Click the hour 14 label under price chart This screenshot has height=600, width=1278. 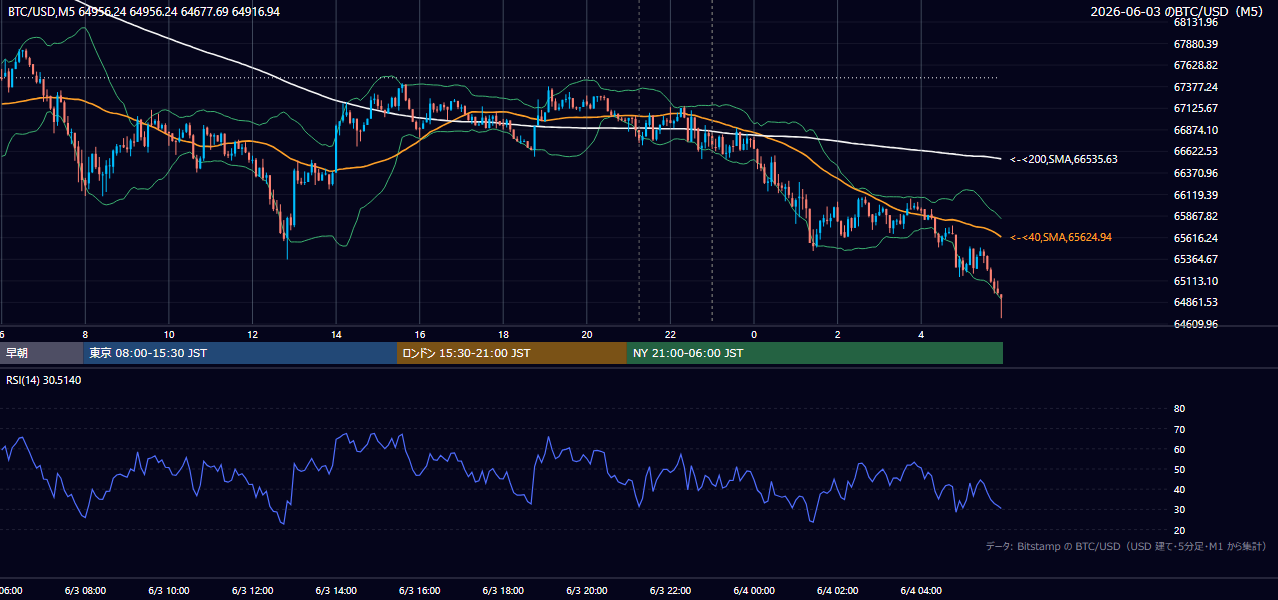(336, 334)
